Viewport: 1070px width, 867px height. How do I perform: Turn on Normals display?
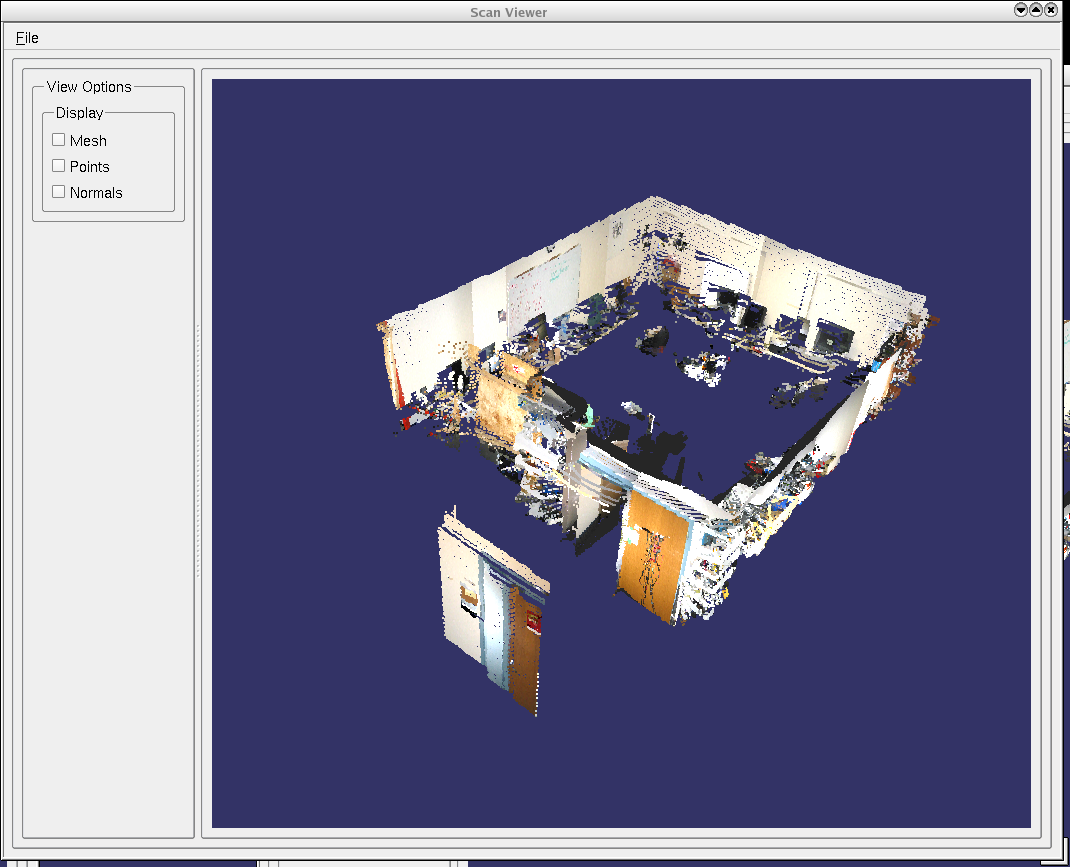point(59,193)
